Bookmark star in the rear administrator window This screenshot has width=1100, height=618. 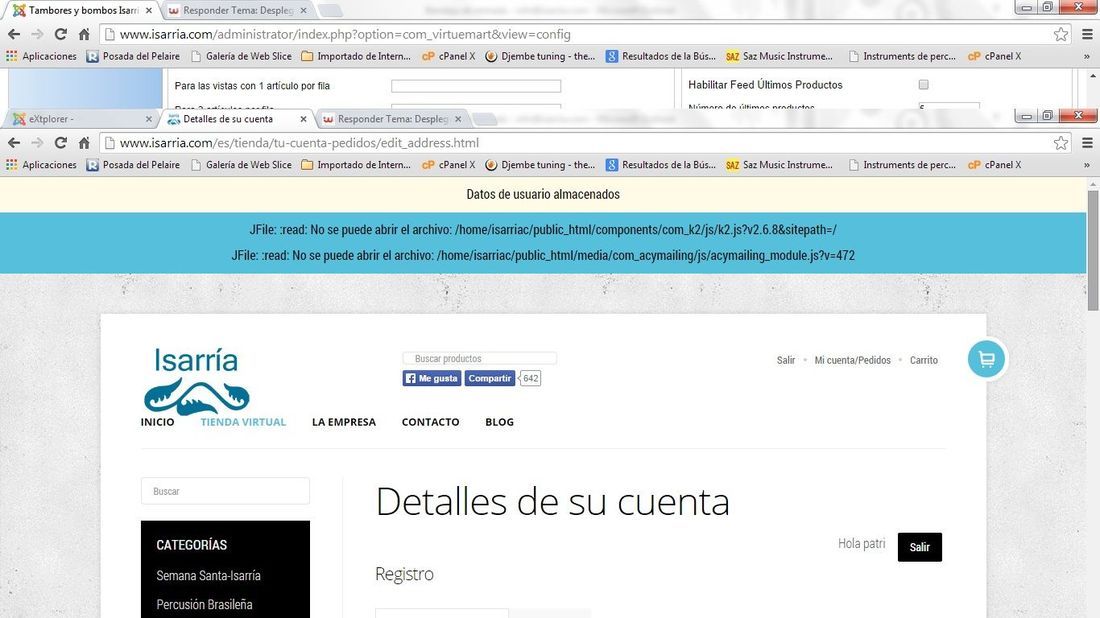(x=1061, y=34)
